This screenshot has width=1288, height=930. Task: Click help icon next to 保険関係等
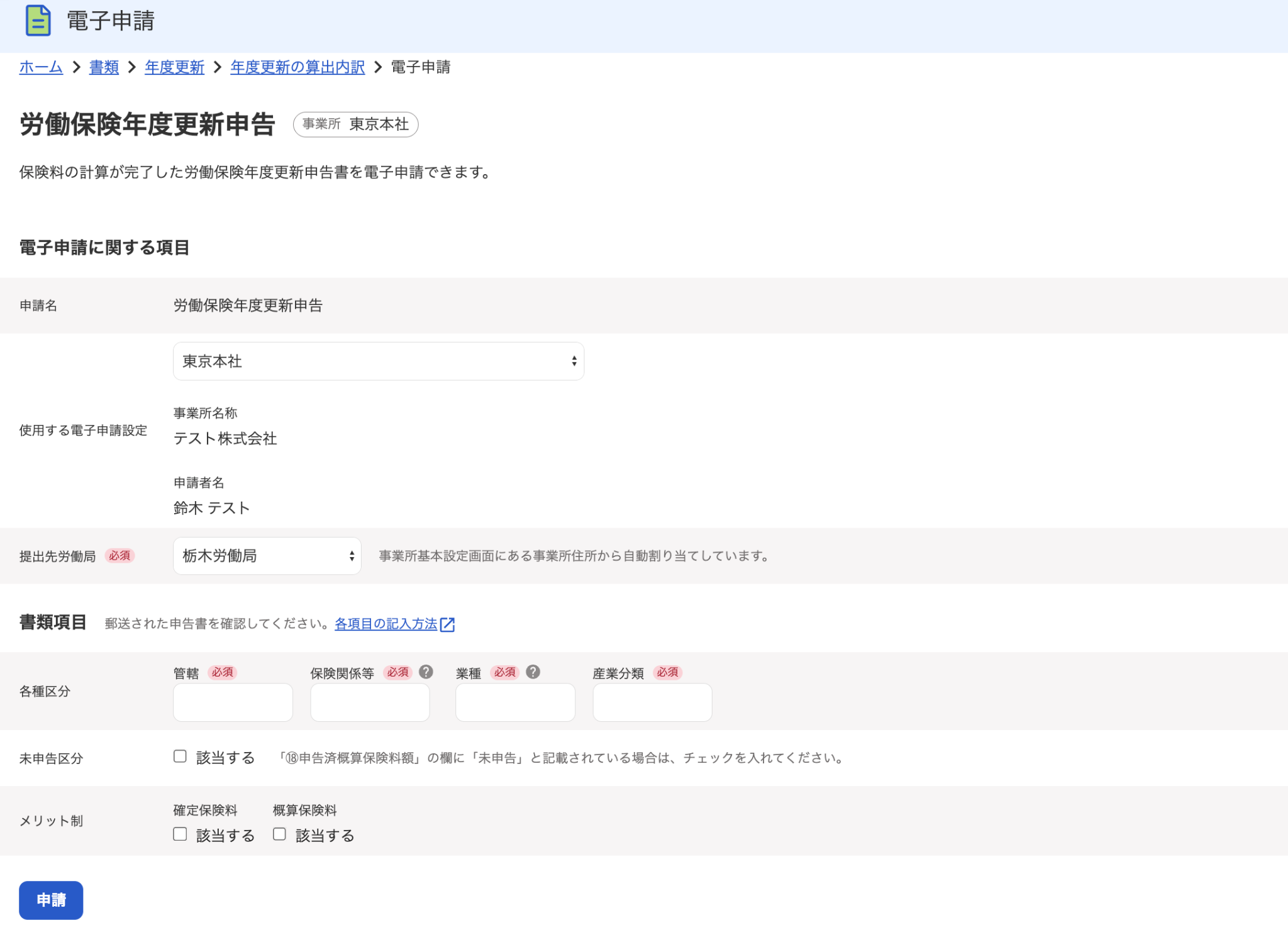[426, 672]
